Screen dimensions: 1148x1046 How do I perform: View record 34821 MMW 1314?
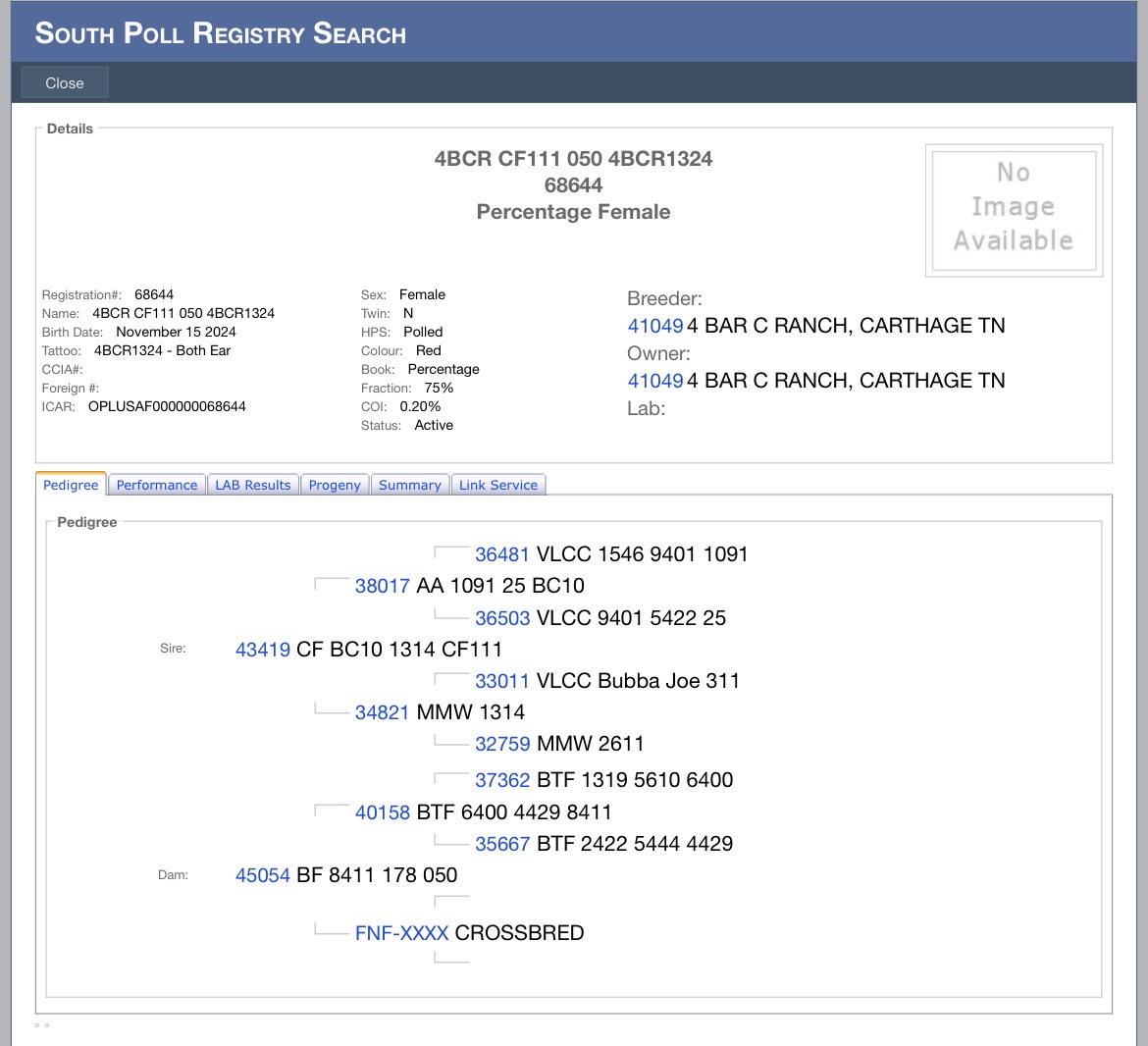click(383, 712)
